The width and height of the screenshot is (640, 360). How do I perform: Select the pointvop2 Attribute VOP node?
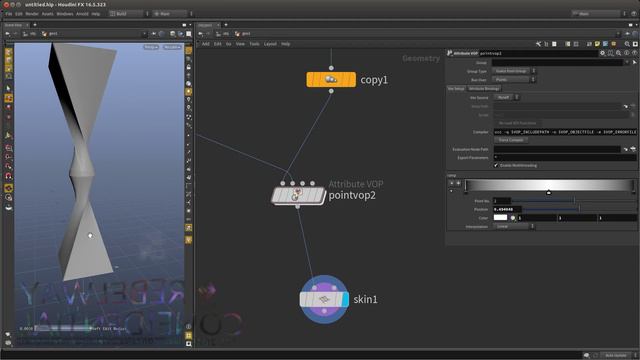[298, 196]
